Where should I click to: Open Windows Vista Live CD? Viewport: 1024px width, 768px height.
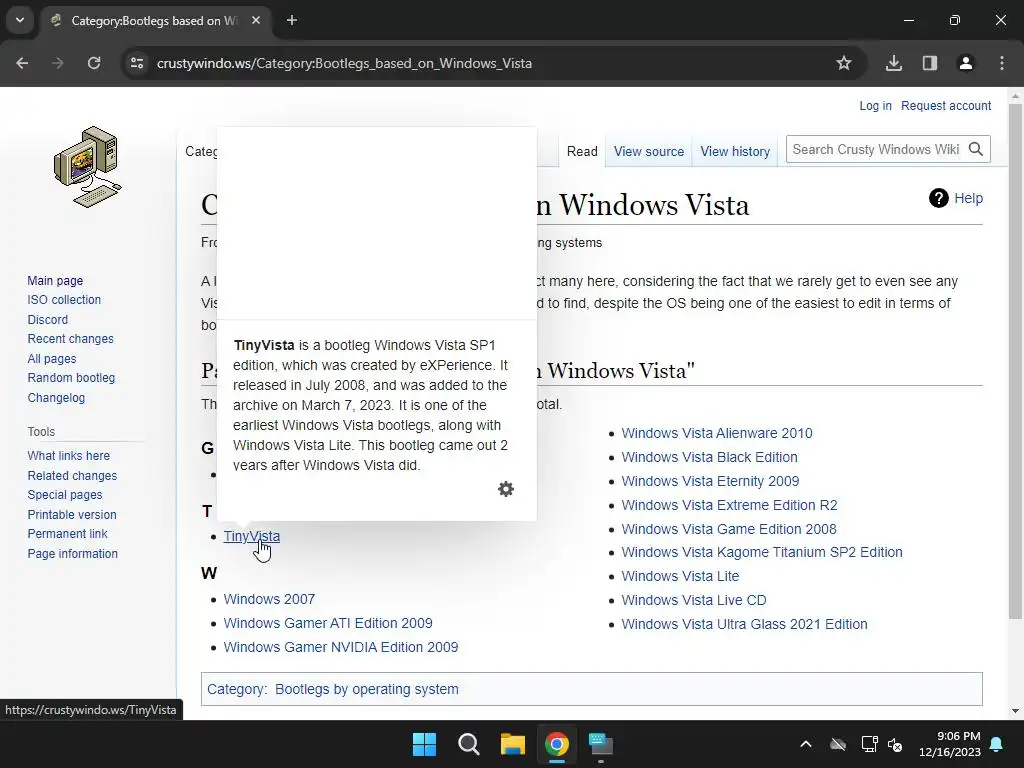(694, 600)
